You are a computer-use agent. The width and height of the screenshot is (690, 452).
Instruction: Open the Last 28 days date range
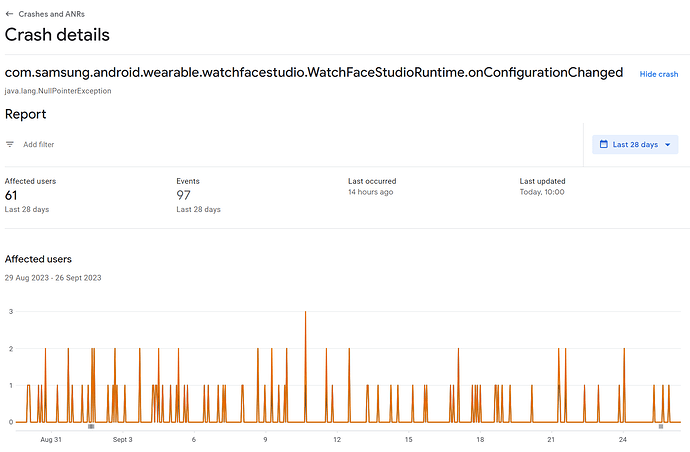tap(635, 144)
